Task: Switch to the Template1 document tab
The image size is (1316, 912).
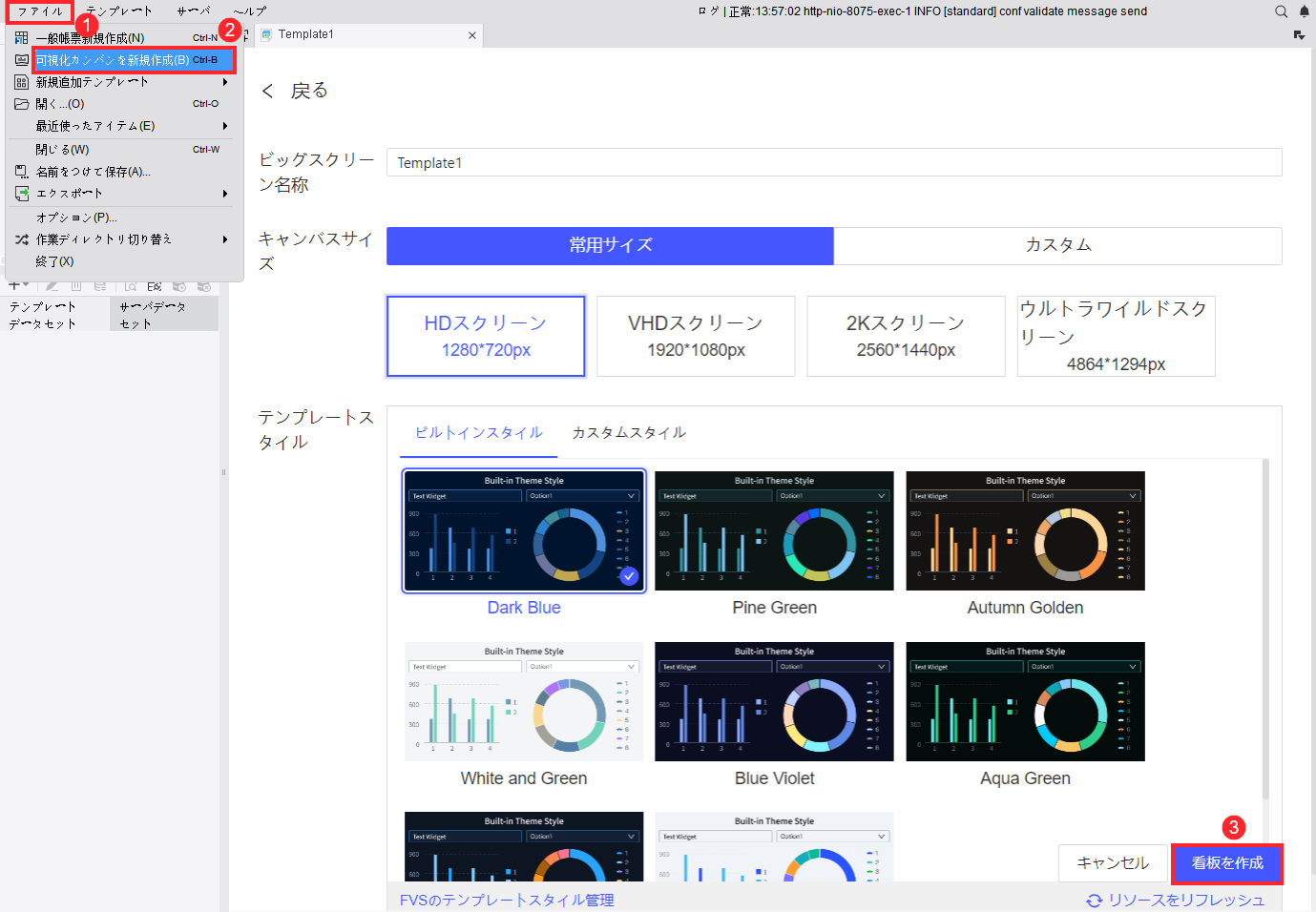Action: click(x=367, y=35)
